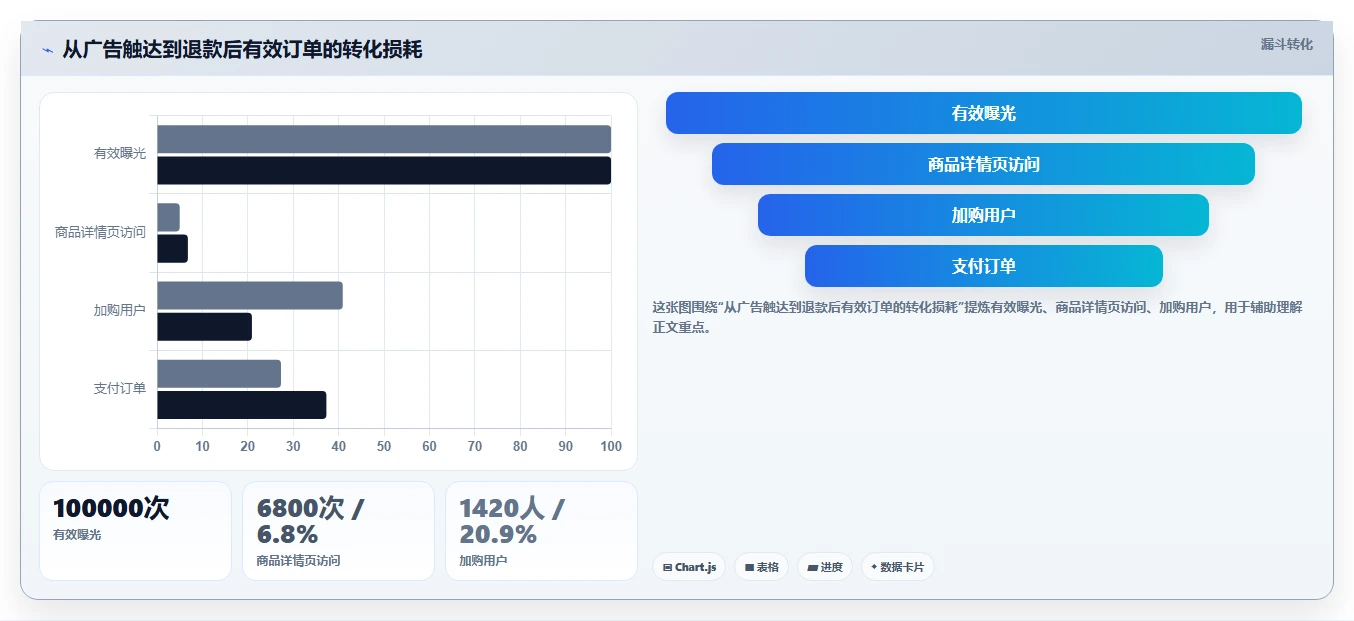The image size is (1354, 621).
Task: Click the gray bar for 商品详情页访问
Action: 168,217
